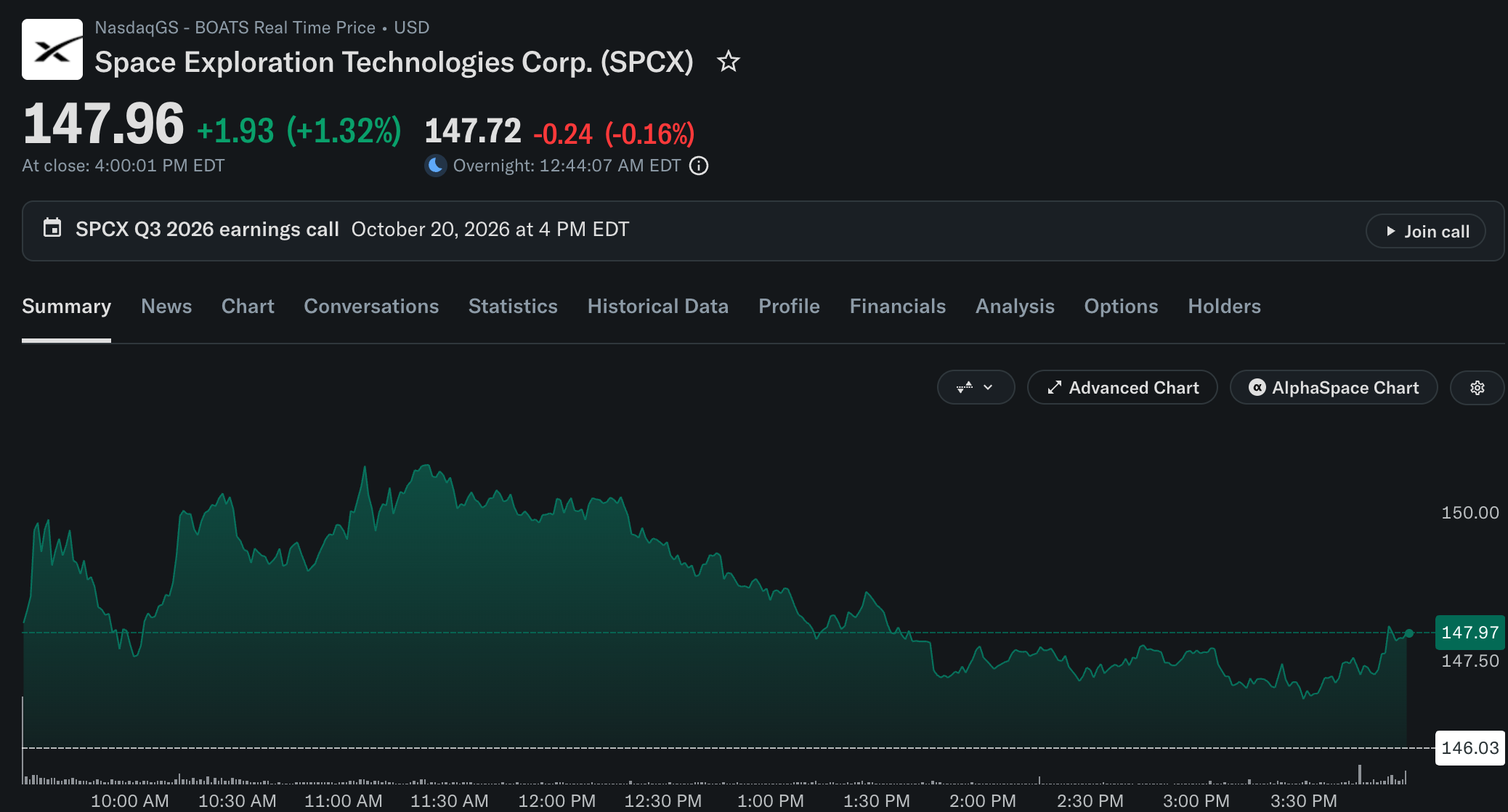
Task: Open the Financials tab
Action: [x=898, y=306]
